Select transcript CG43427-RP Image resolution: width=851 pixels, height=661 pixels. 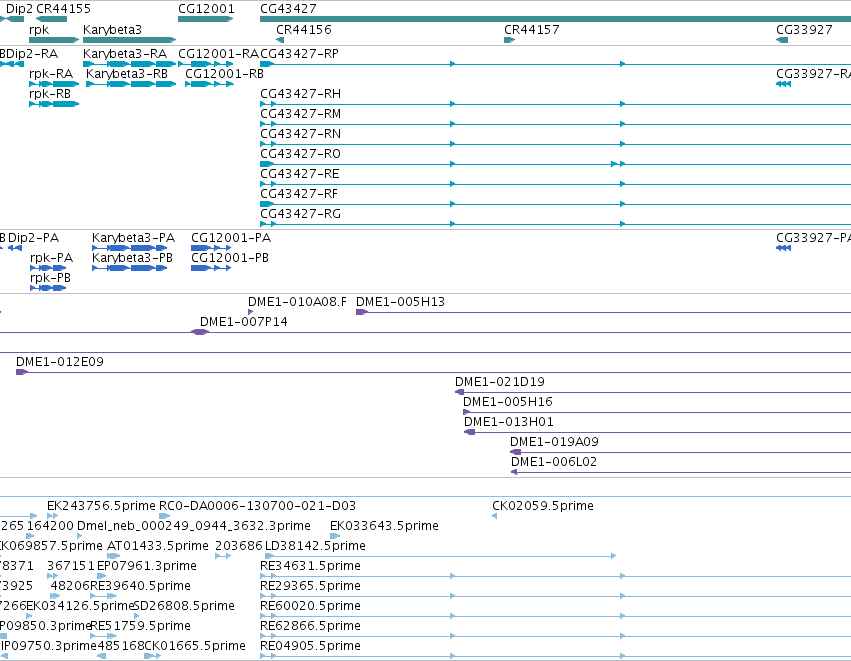click(x=300, y=54)
